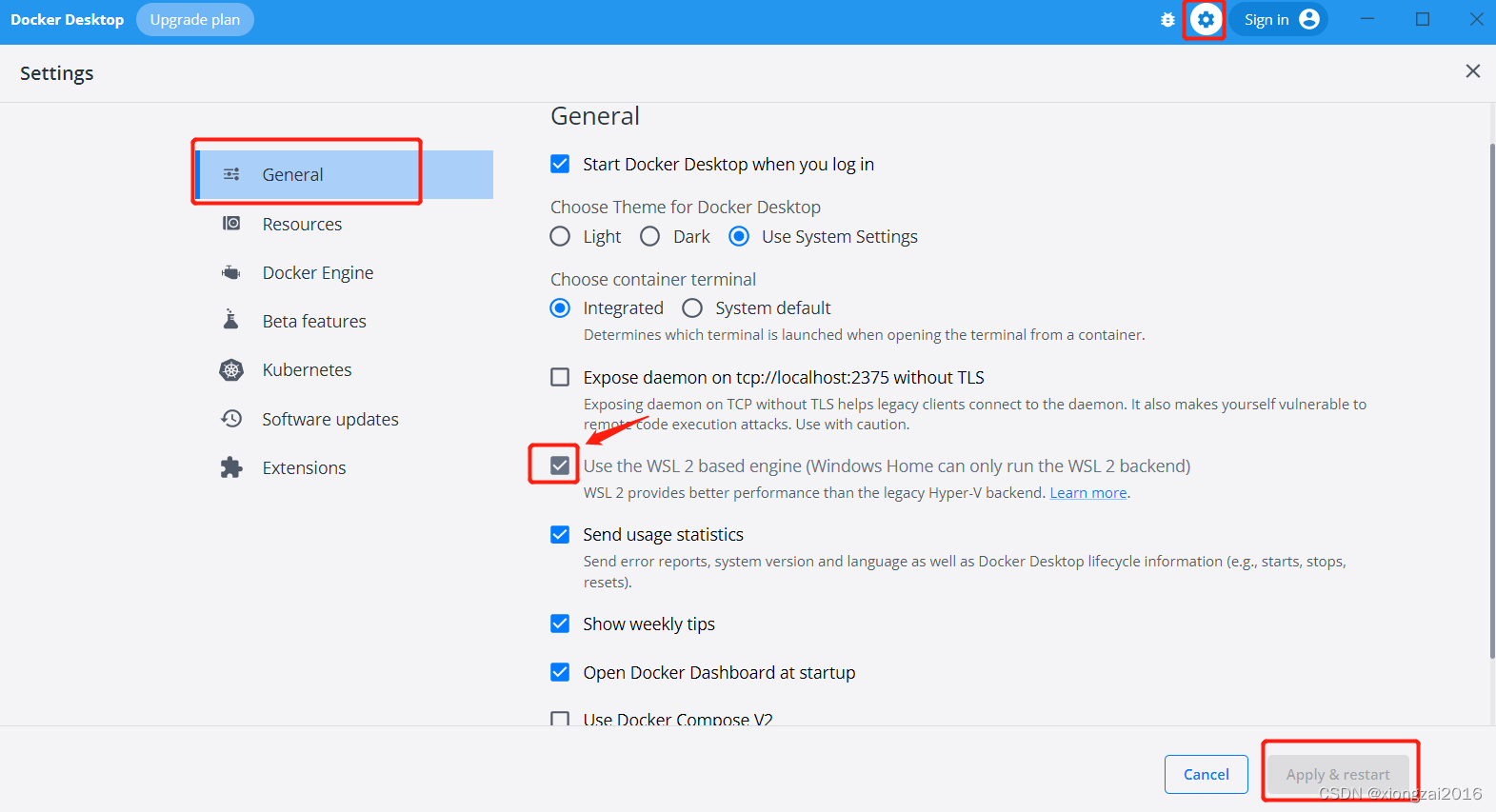
Task: Click the Choose Theme for Docker Desktop label
Action: (x=686, y=207)
